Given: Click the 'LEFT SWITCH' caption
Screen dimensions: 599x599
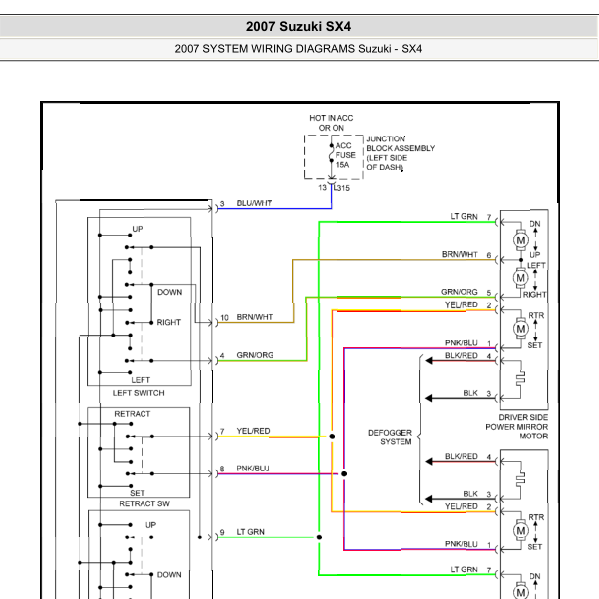Looking at the screenshot, I should click(x=139, y=393).
